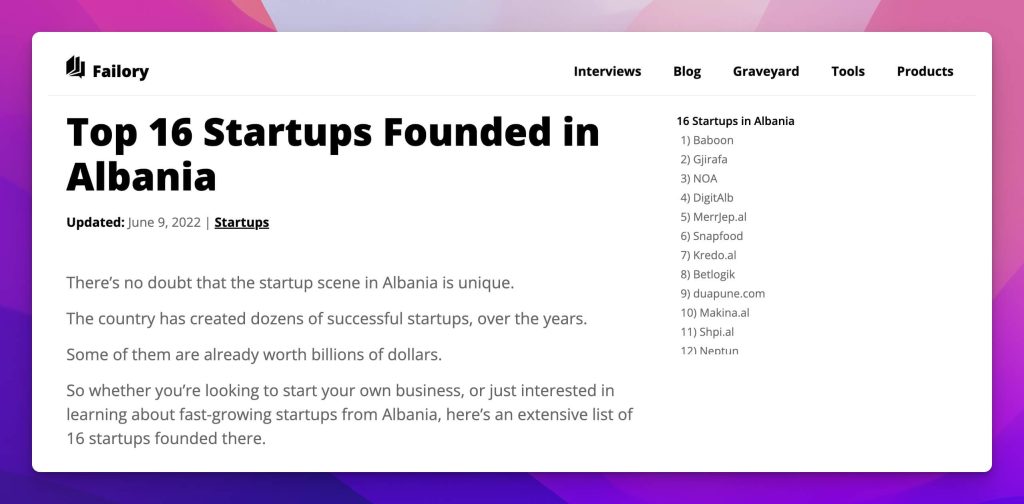Jump to duapune.com section
This screenshot has width=1024, height=504.
pyautogui.click(x=722, y=294)
